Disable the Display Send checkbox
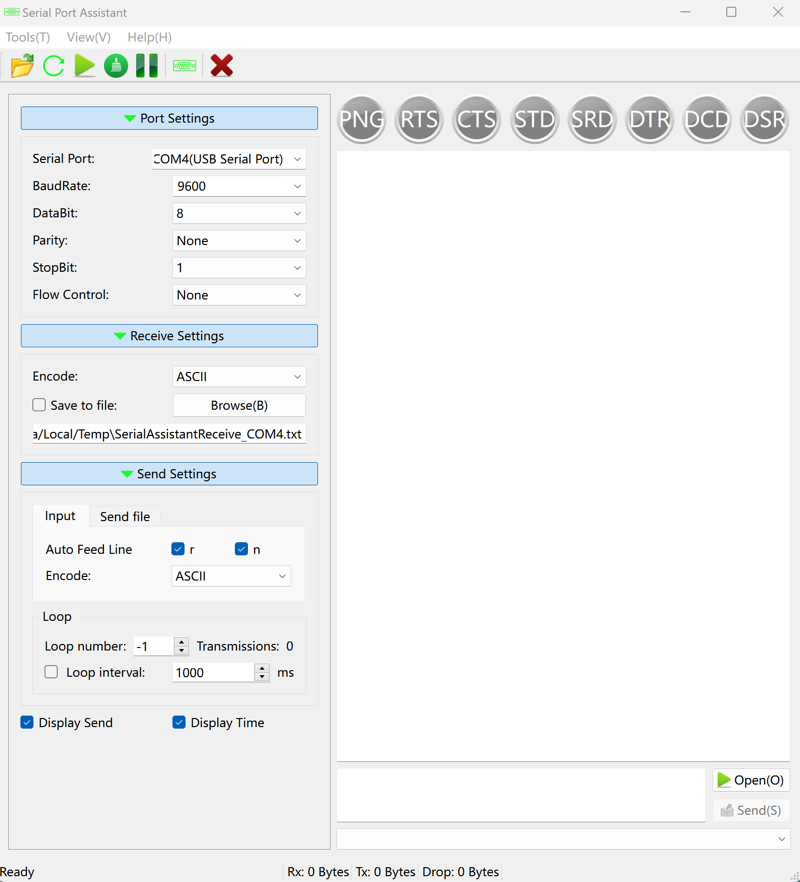The image size is (800, 882). click(x=27, y=722)
